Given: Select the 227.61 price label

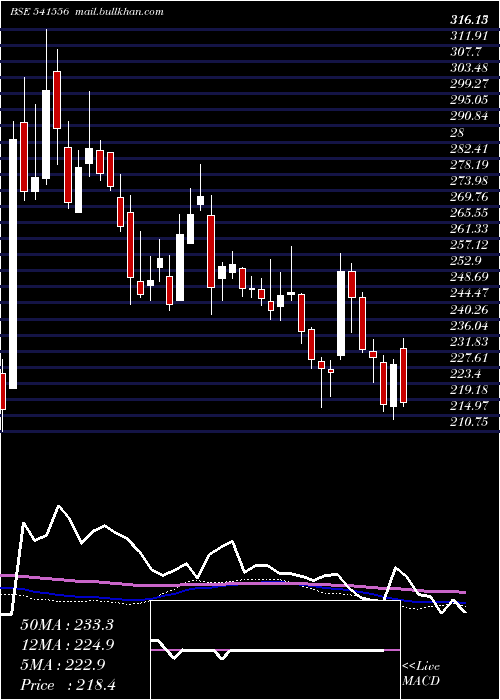Looking at the screenshot, I should pyautogui.click(x=469, y=358).
